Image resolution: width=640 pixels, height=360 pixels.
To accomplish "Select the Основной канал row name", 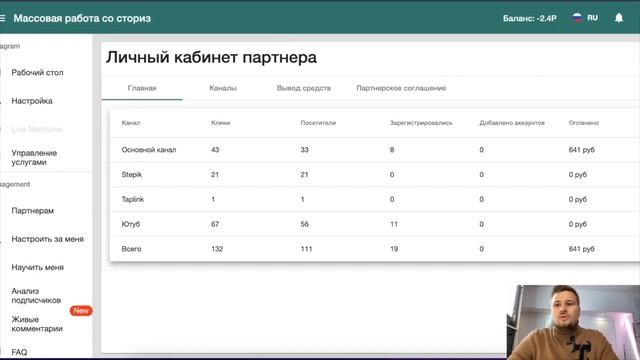I will (x=149, y=149).
